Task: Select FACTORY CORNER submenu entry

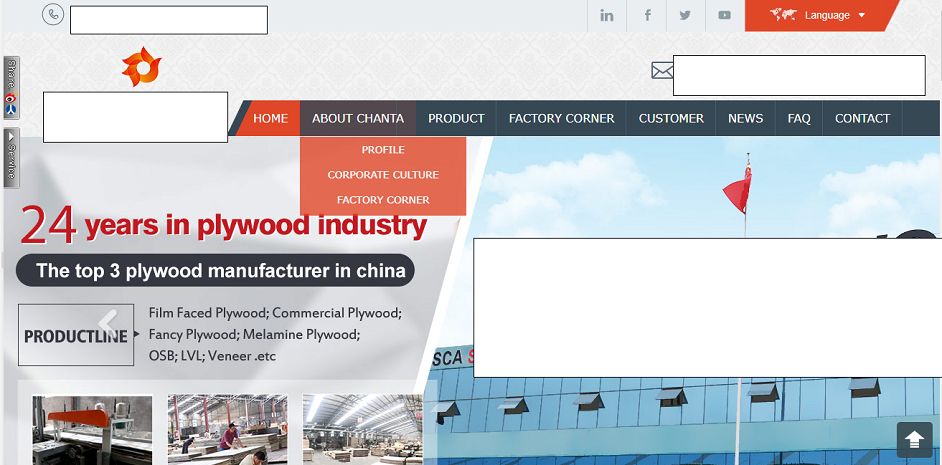Action: pos(383,200)
